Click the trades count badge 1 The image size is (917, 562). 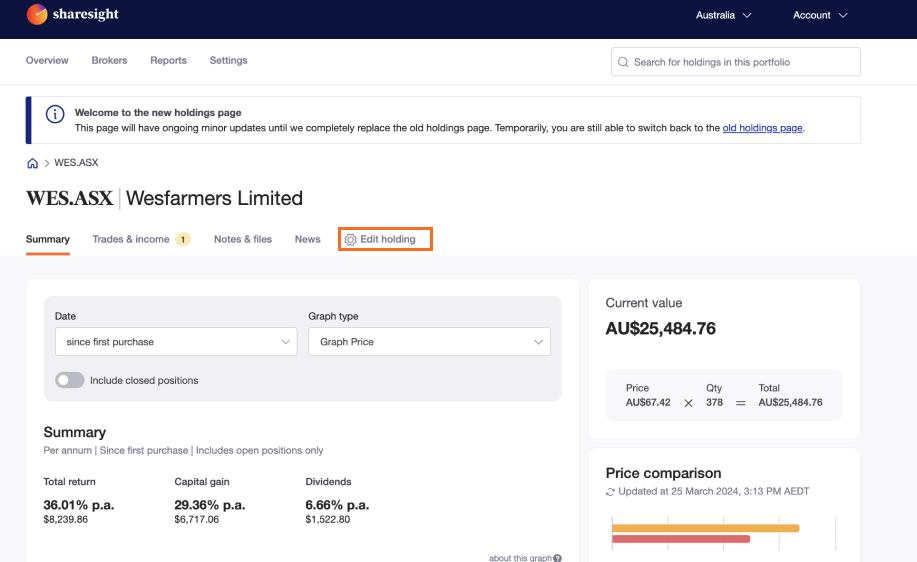pos(183,239)
